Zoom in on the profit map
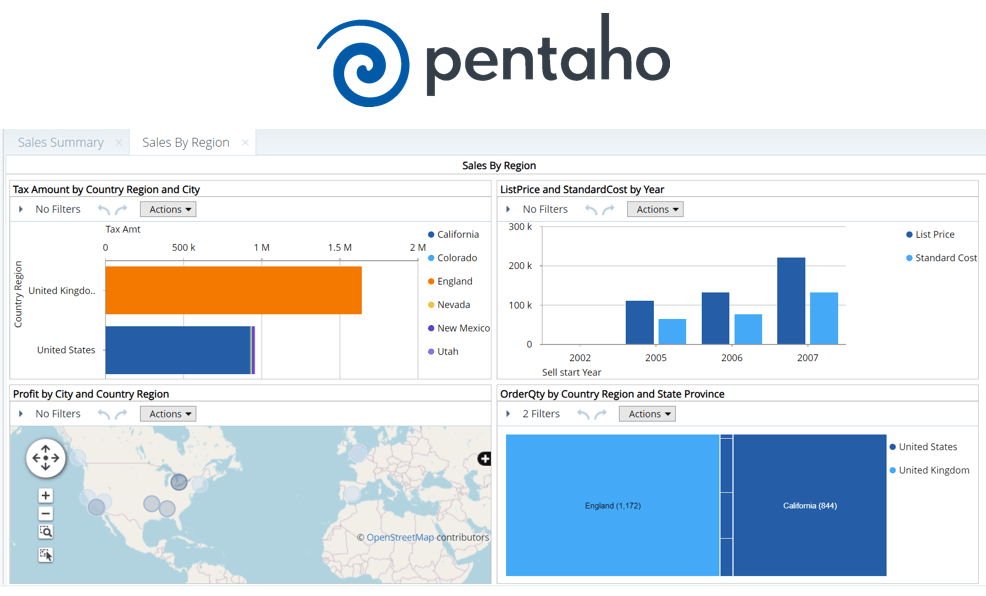This screenshot has height=596, width=986. (46, 495)
